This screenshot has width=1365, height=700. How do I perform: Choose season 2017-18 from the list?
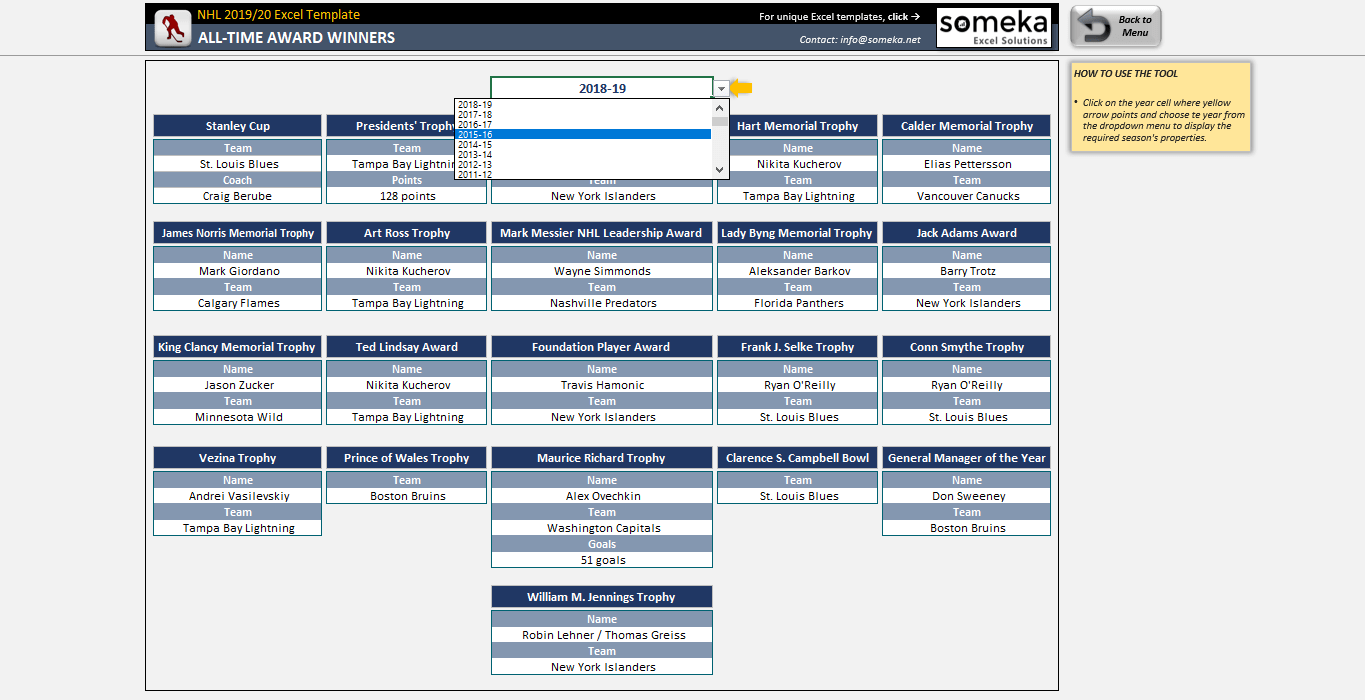pos(583,114)
